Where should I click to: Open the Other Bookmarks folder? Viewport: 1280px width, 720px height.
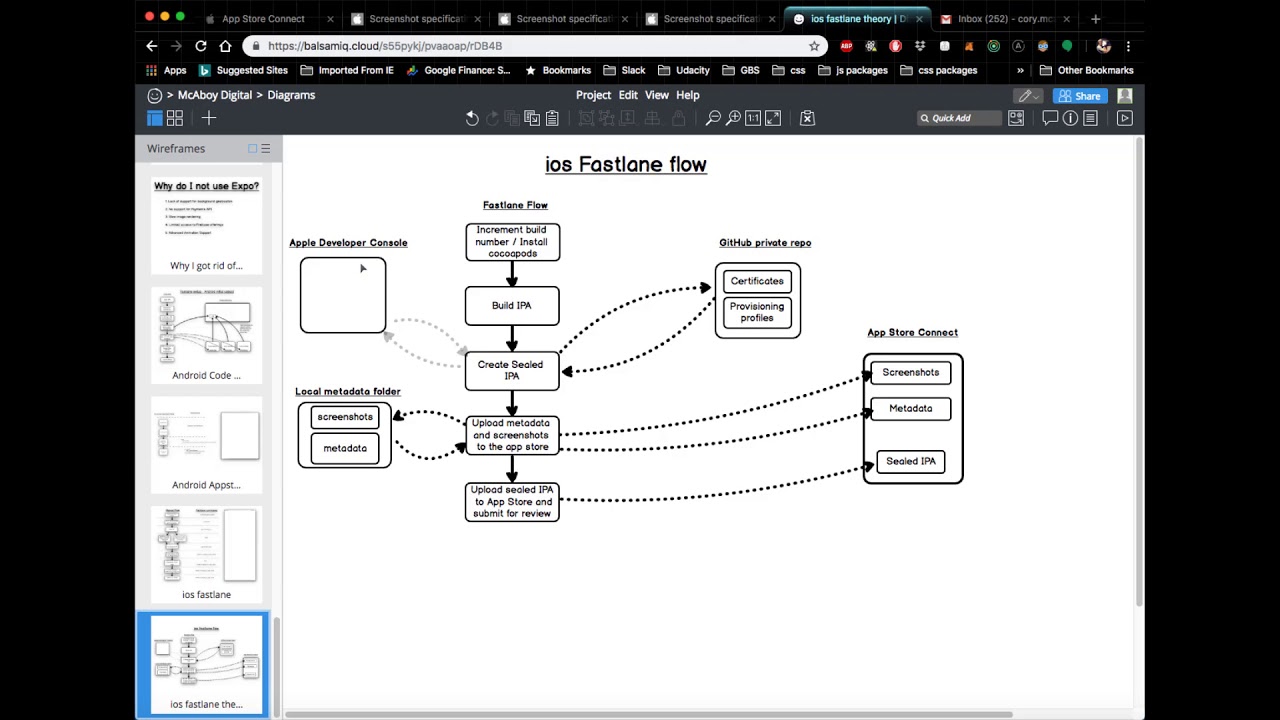coord(1086,70)
